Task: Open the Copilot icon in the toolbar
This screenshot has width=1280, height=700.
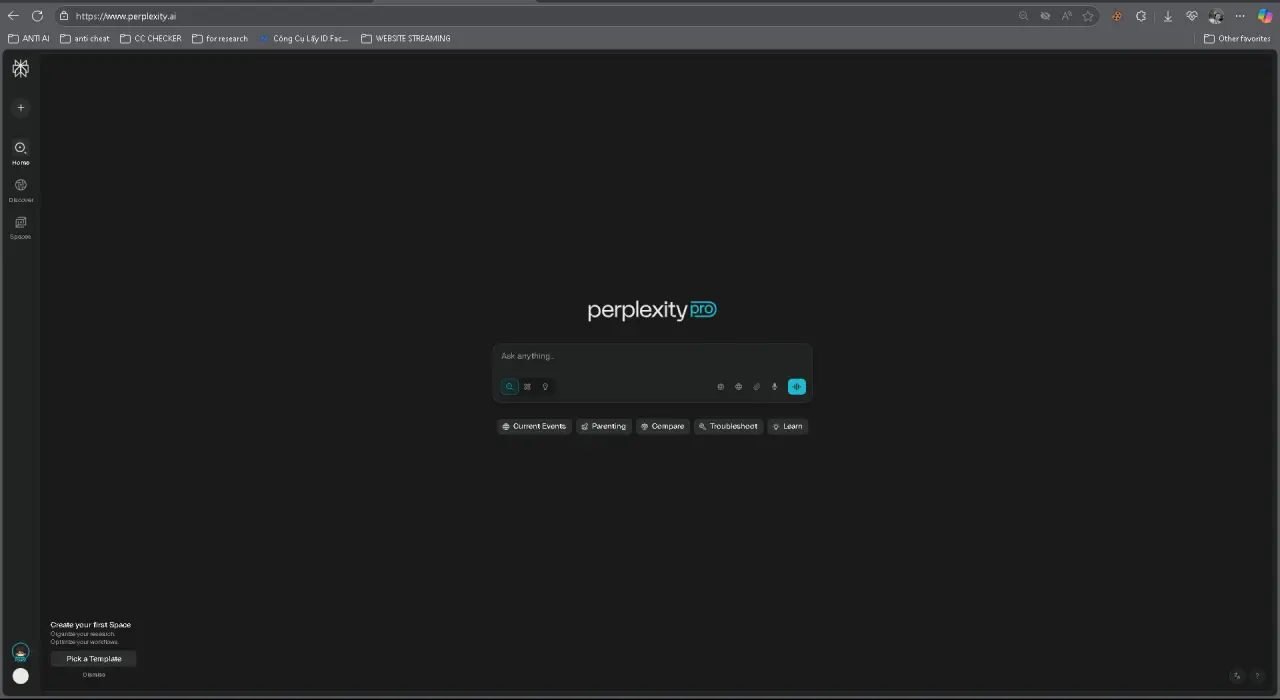Action: 1265,16
